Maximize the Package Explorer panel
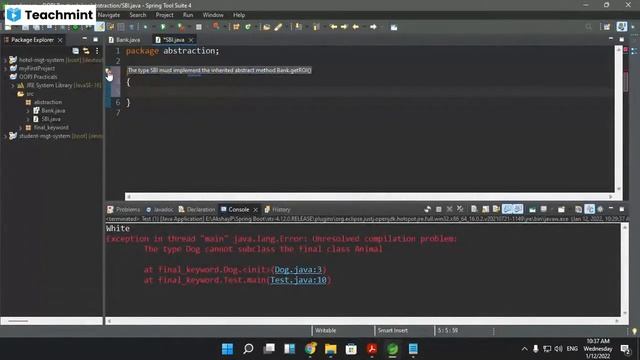This screenshot has width=640, height=360. point(96,39)
